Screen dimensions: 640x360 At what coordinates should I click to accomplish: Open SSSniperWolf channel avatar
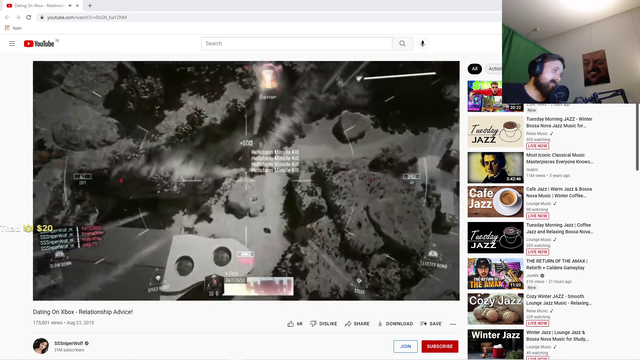[41, 346]
